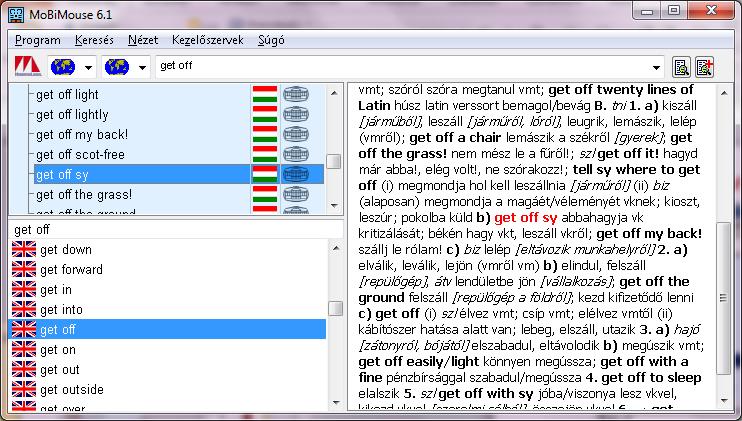
Task: Click bold 'get off my back!' in definition
Action: (649, 234)
